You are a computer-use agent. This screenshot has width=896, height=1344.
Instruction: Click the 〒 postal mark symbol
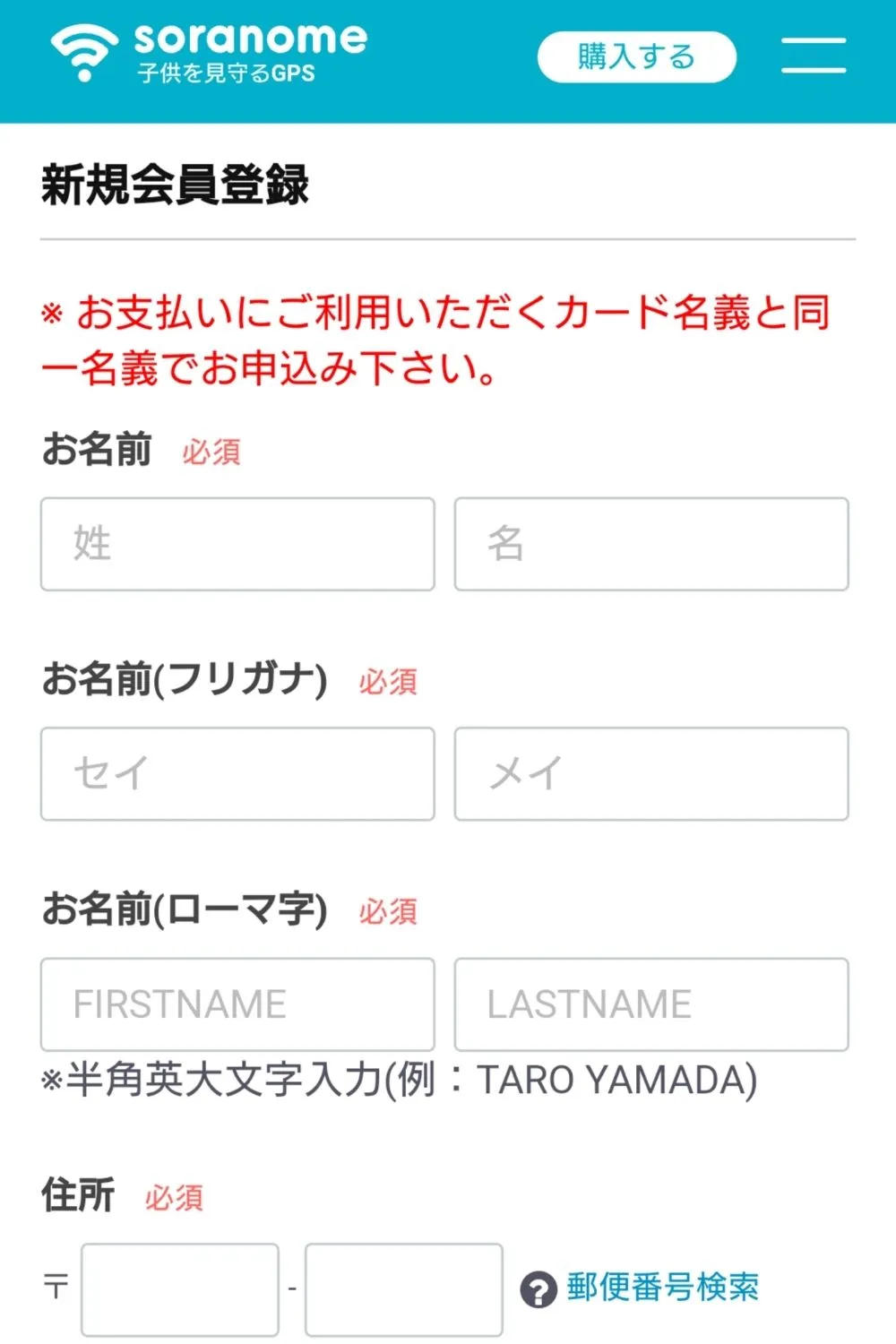point(56,1288)
